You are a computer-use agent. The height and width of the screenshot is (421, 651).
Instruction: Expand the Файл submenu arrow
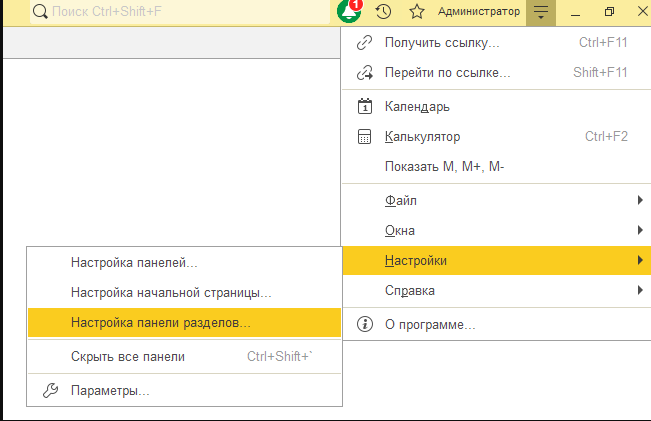(640, 201)
